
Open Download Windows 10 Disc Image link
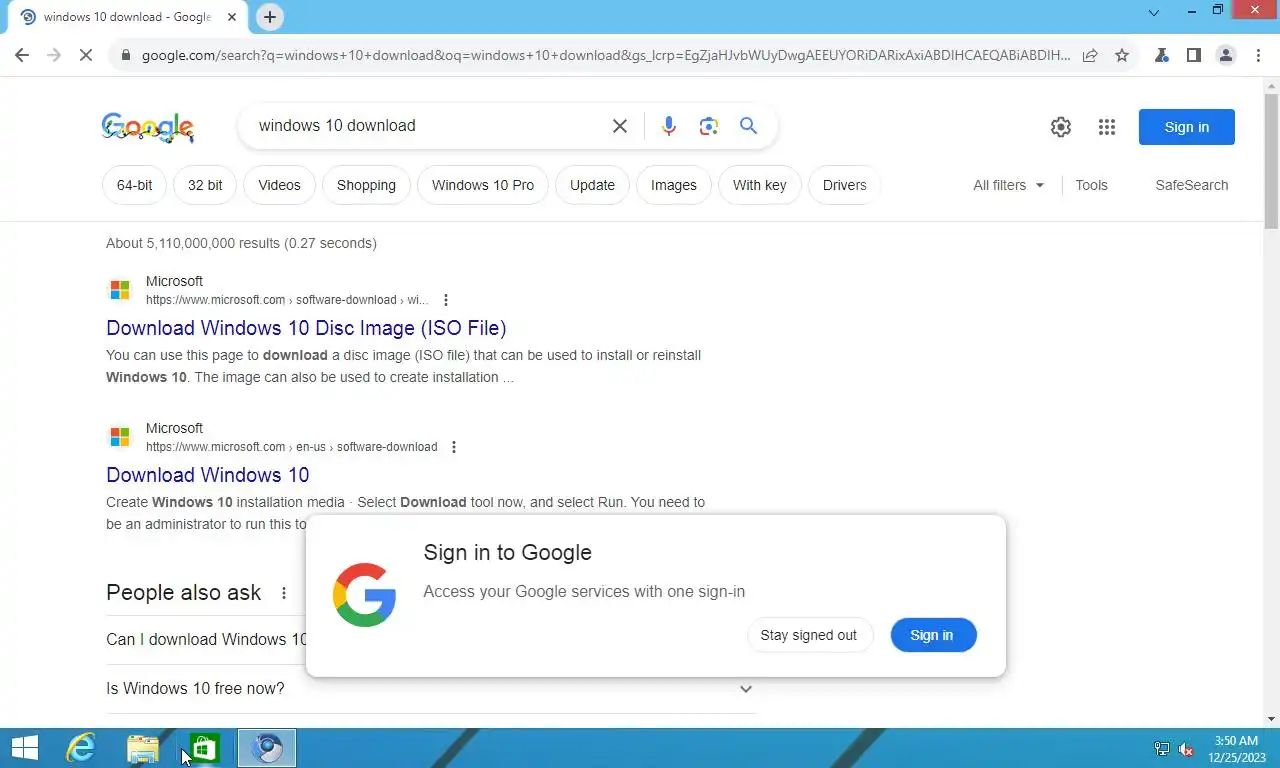click(306, 328)
